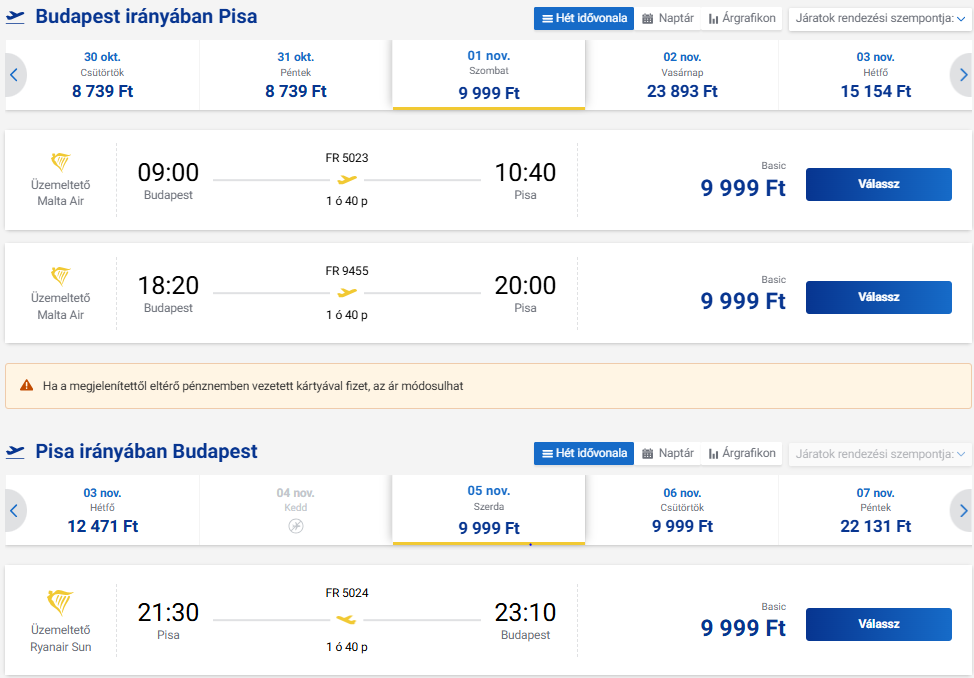Show later return dates with the right arrow
The width and height of the screenshot is (974, 678).
(962, 511)
